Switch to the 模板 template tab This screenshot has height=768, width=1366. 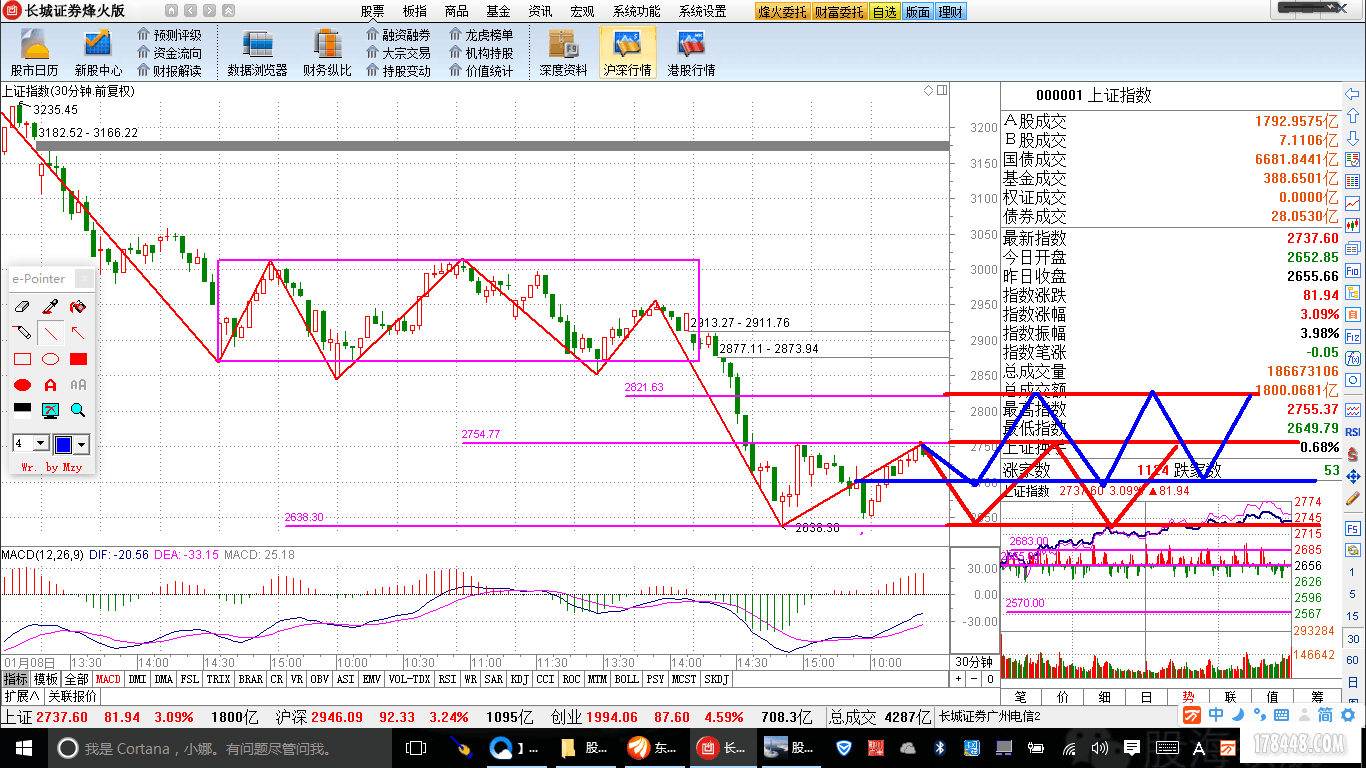(x=46, y=679)
